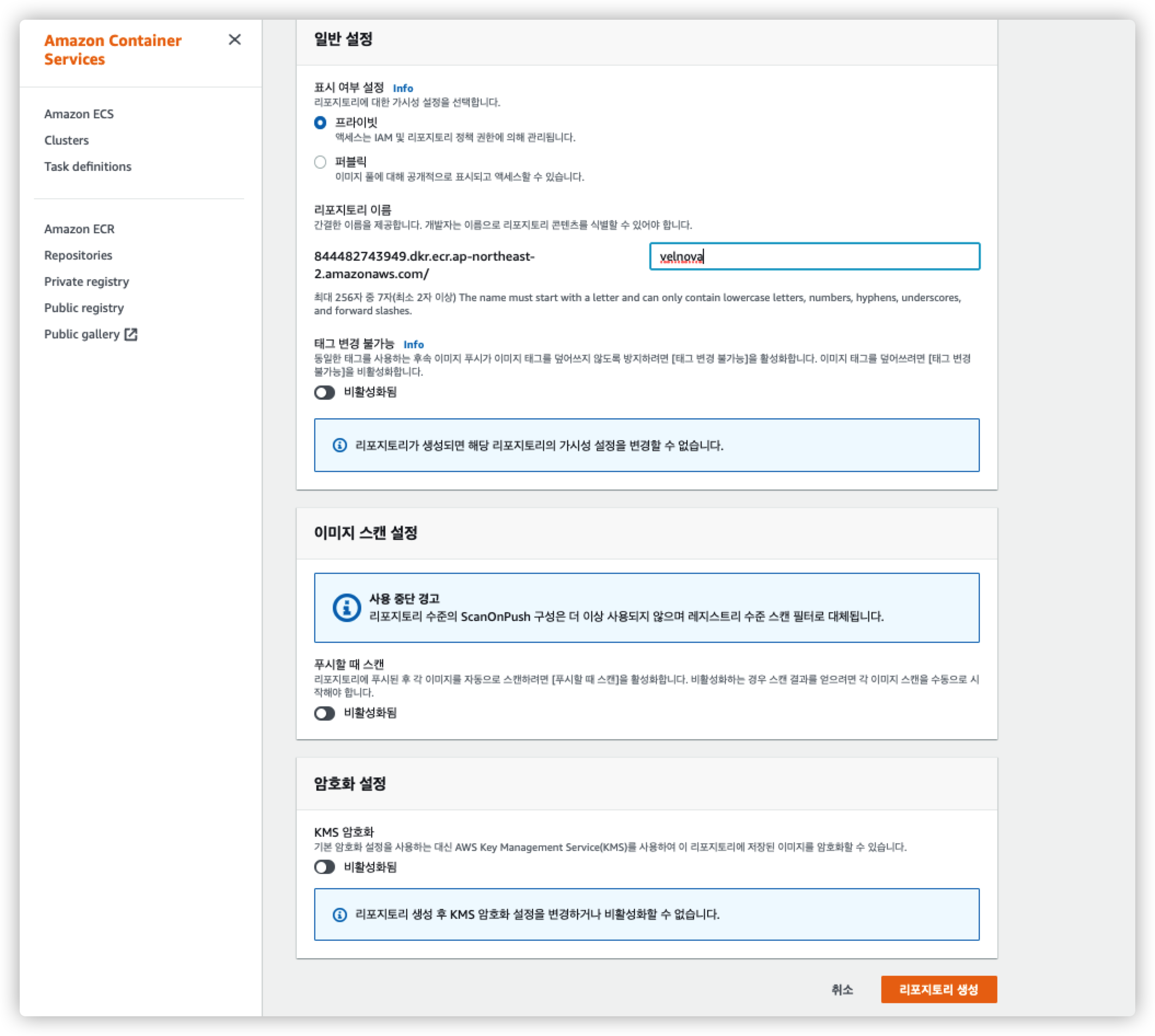Click info icon in KMS encryption notice

[340, 914]
